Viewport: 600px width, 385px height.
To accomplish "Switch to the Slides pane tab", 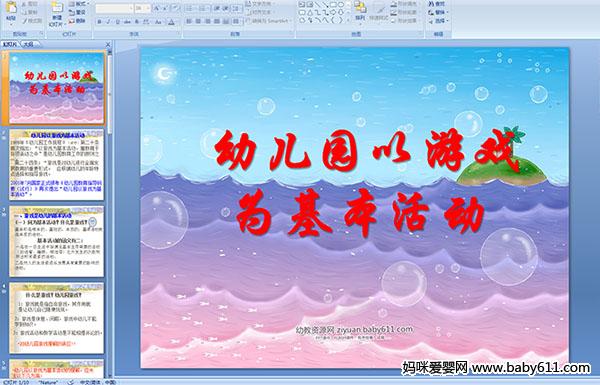I will pyautogui.click(x=10, y=44).
